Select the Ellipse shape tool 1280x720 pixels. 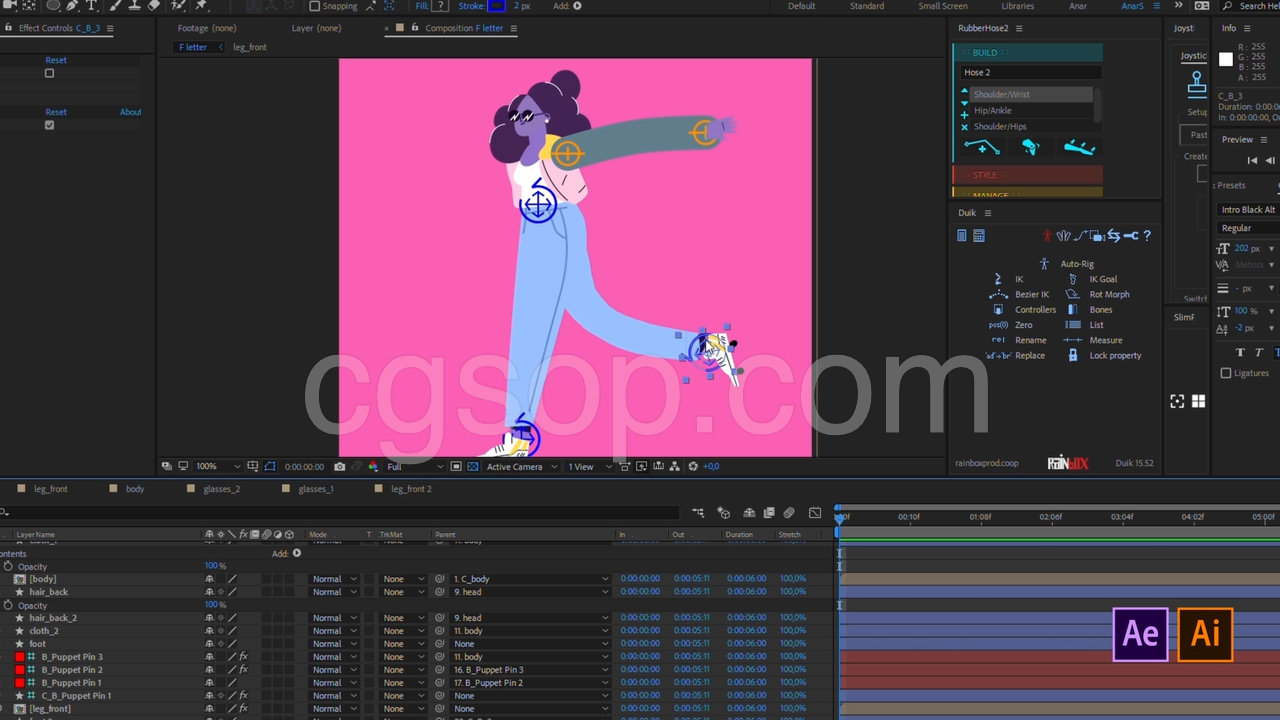coord(53,5)
